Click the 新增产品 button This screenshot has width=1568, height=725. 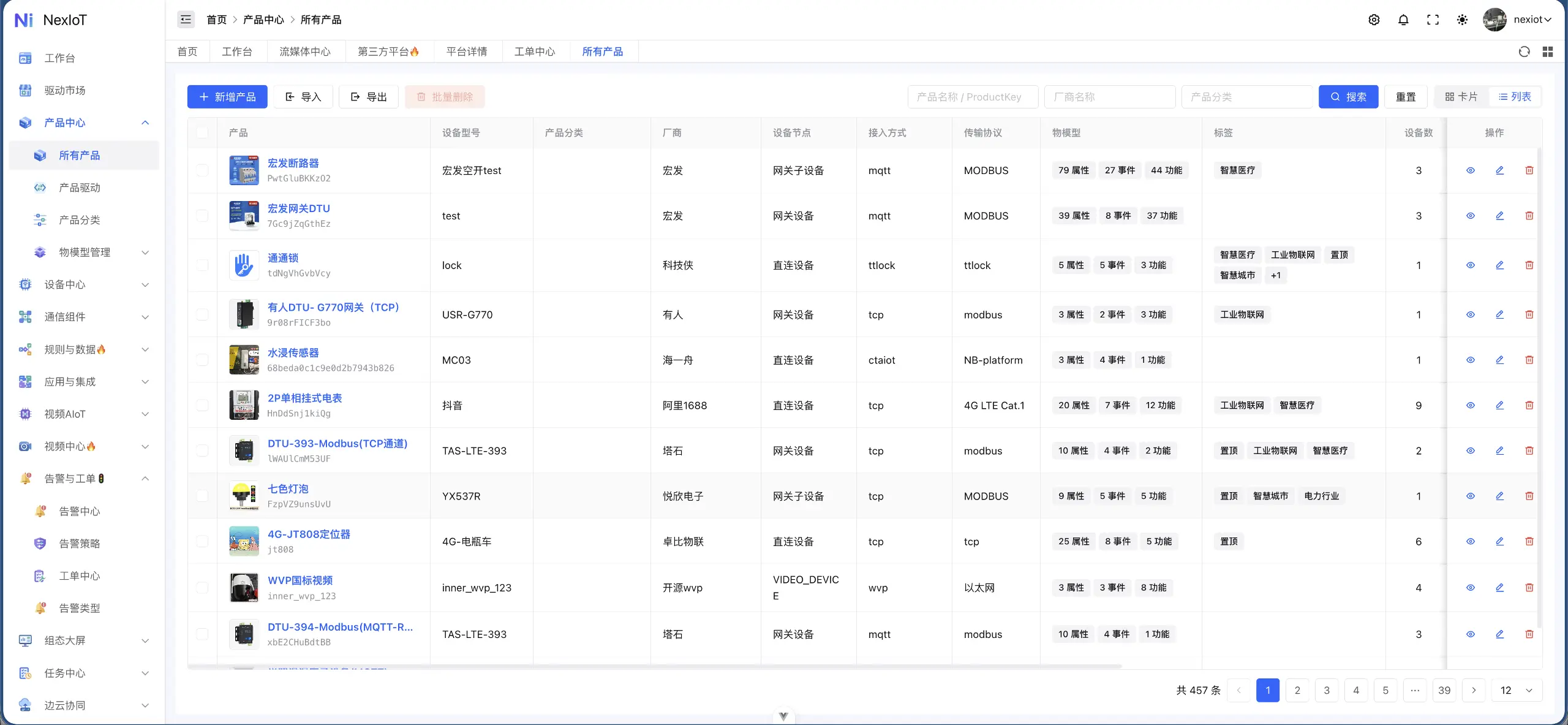click(227, 97)
